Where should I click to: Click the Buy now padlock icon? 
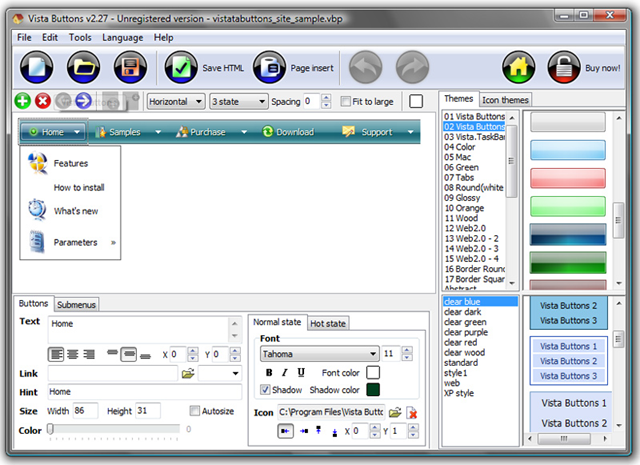(x=564, y=68)
